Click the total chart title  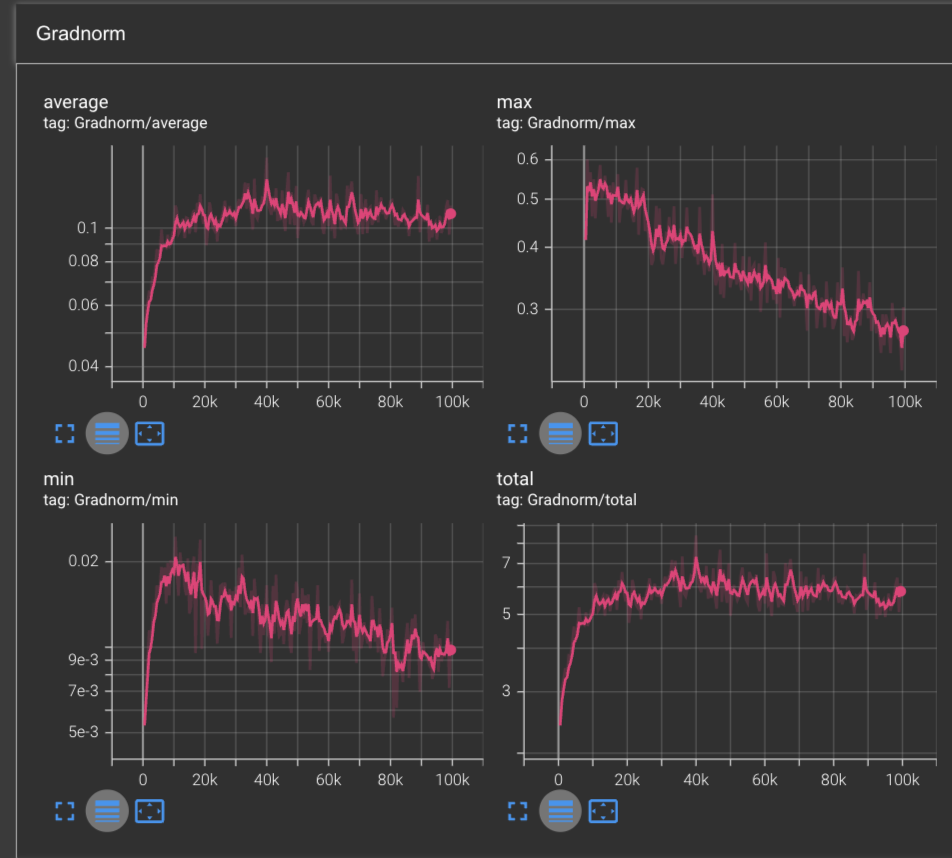click(515, 479)
